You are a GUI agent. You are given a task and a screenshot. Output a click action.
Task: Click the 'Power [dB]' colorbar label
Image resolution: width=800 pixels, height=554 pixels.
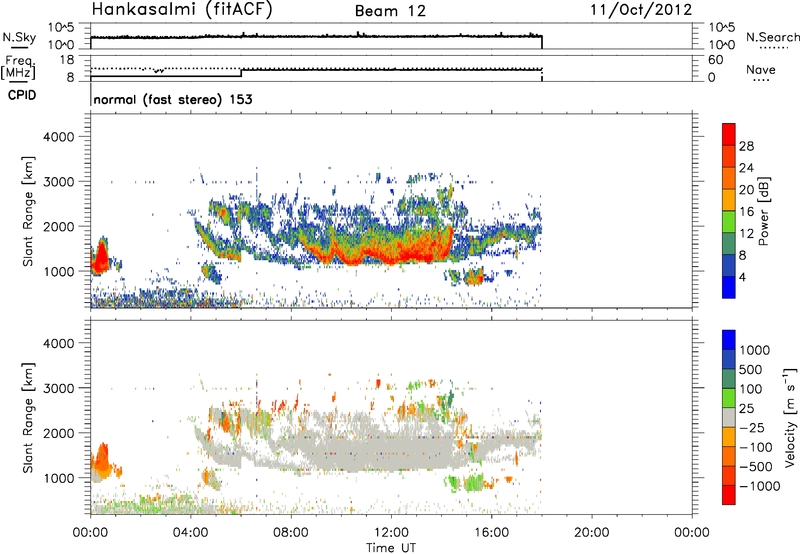(763, 211)
